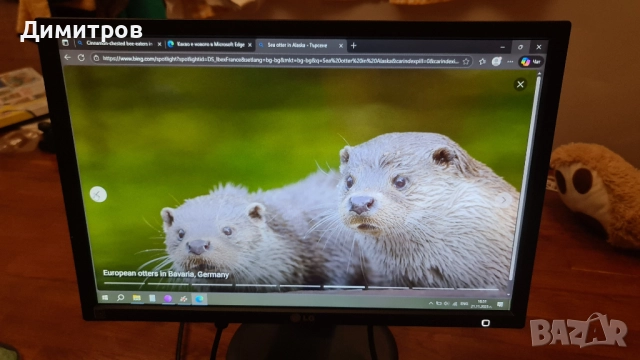Click the European otters in Bavaria caption
The height and width of the screenshot is (360, 640).
(166, 274)
